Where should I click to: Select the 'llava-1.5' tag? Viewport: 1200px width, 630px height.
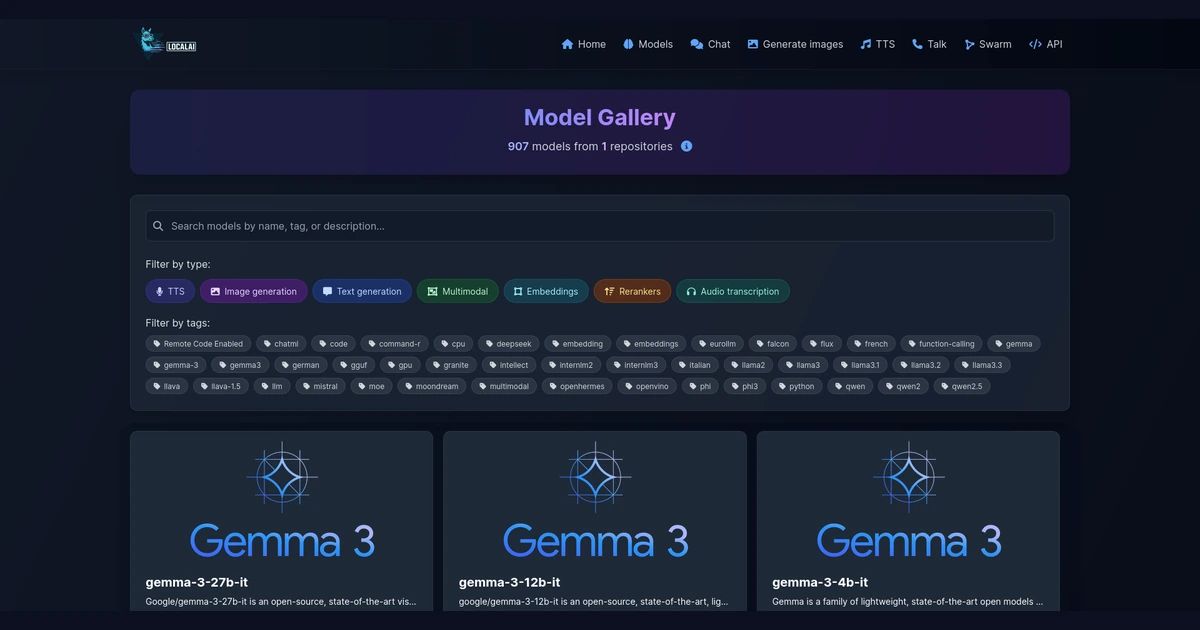(x=220, y=386)
